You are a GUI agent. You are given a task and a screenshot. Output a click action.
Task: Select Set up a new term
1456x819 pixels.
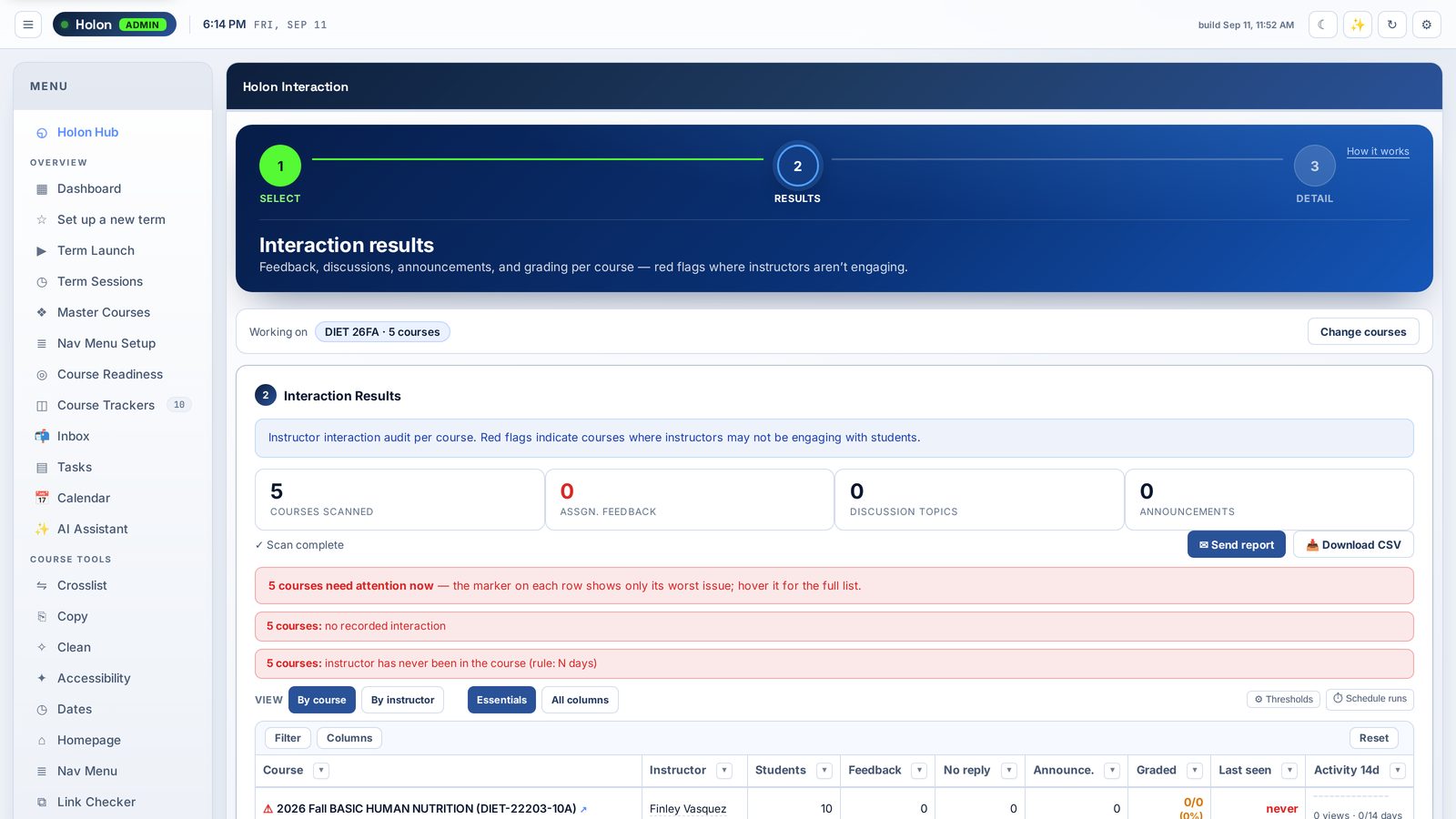pyautogui.click(x=113, y=219)
